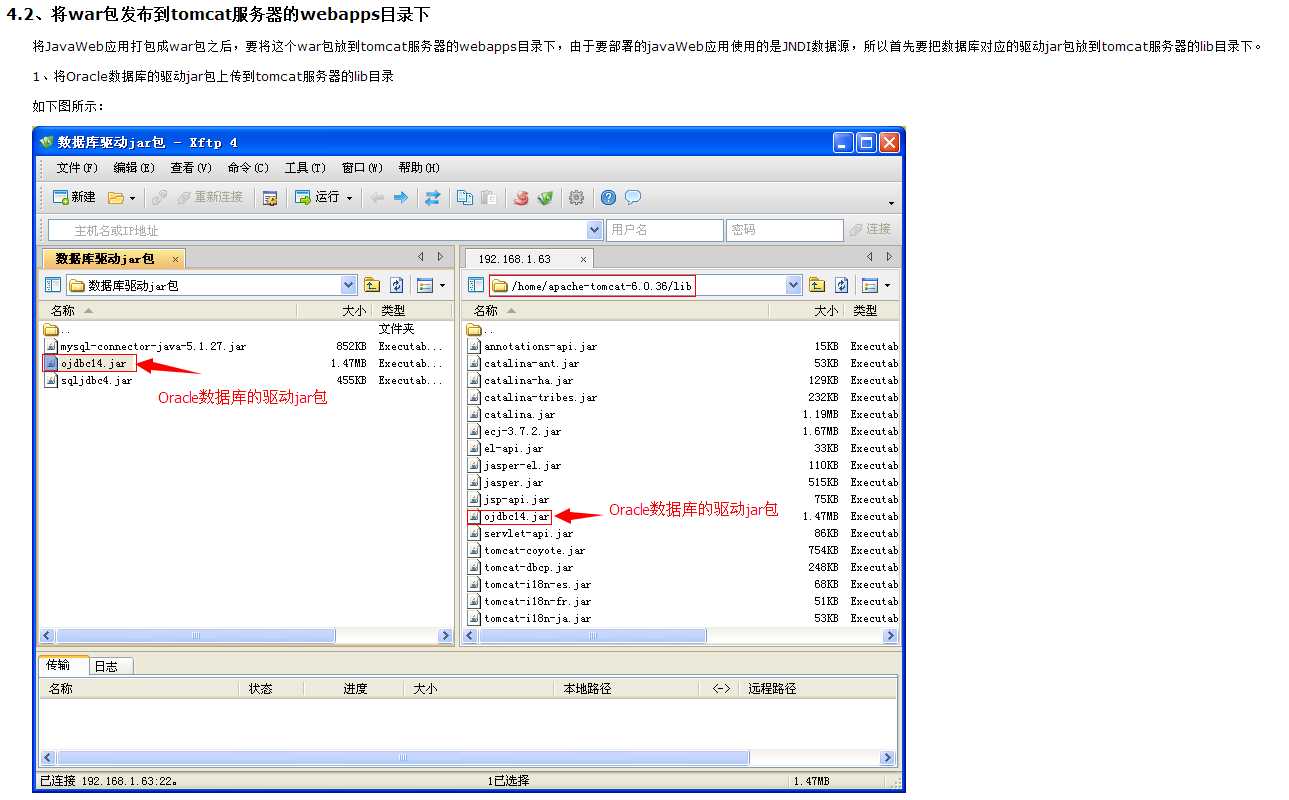Go up one folder in remote pane
Screen dimensions: 1289x800
tap(817, 285)
